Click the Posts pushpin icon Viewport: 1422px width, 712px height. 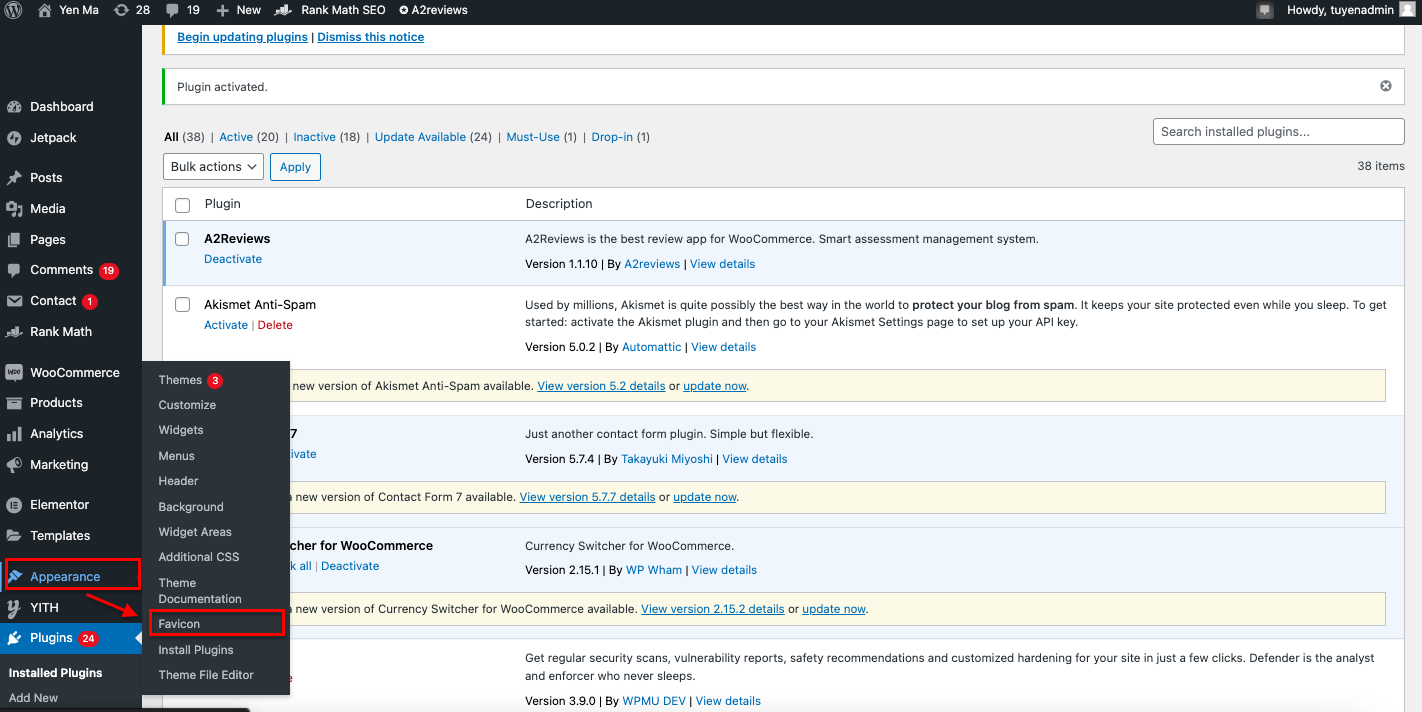click(14, 178)
